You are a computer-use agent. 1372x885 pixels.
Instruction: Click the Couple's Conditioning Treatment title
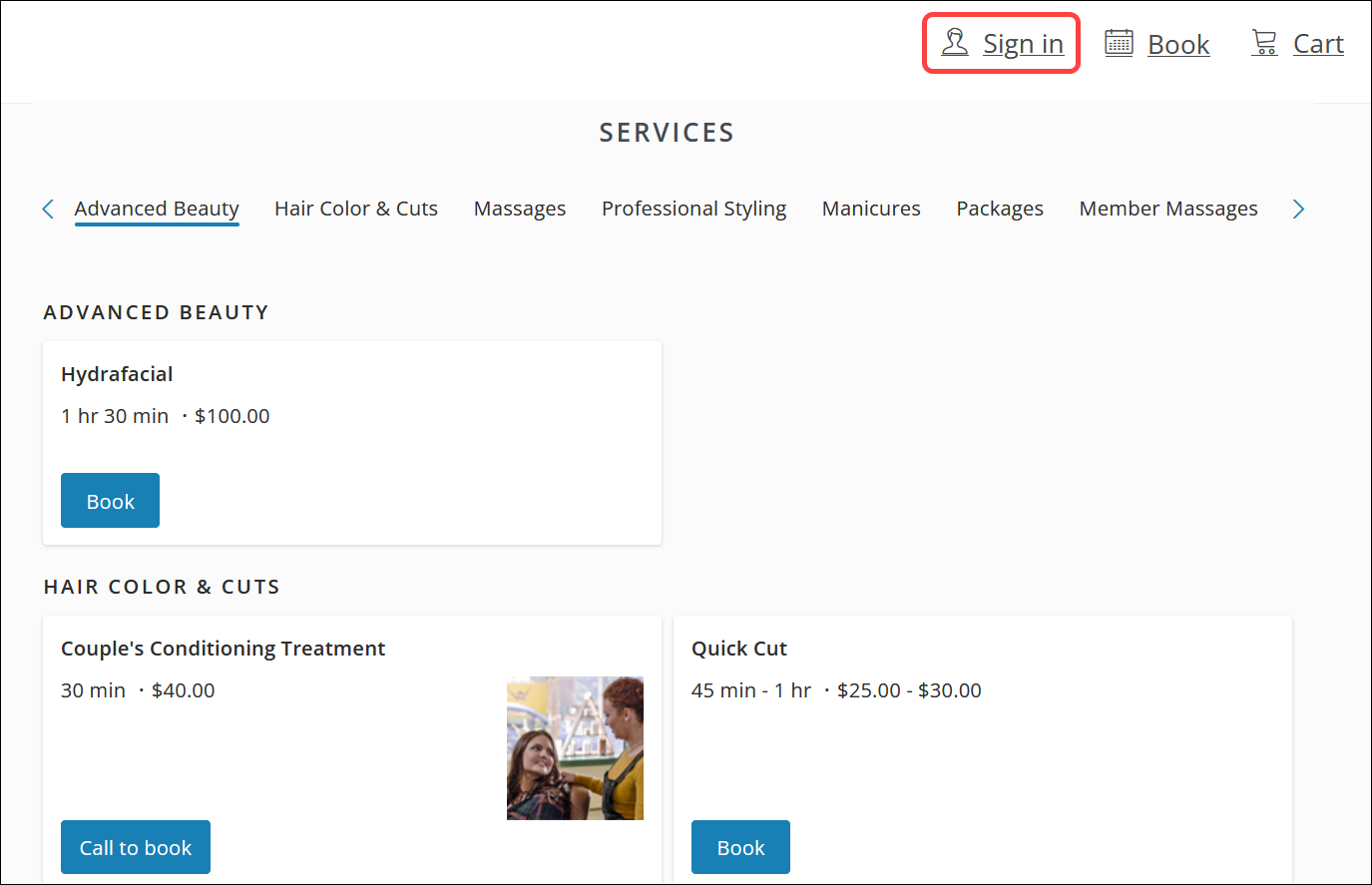[x=223, y=649]
